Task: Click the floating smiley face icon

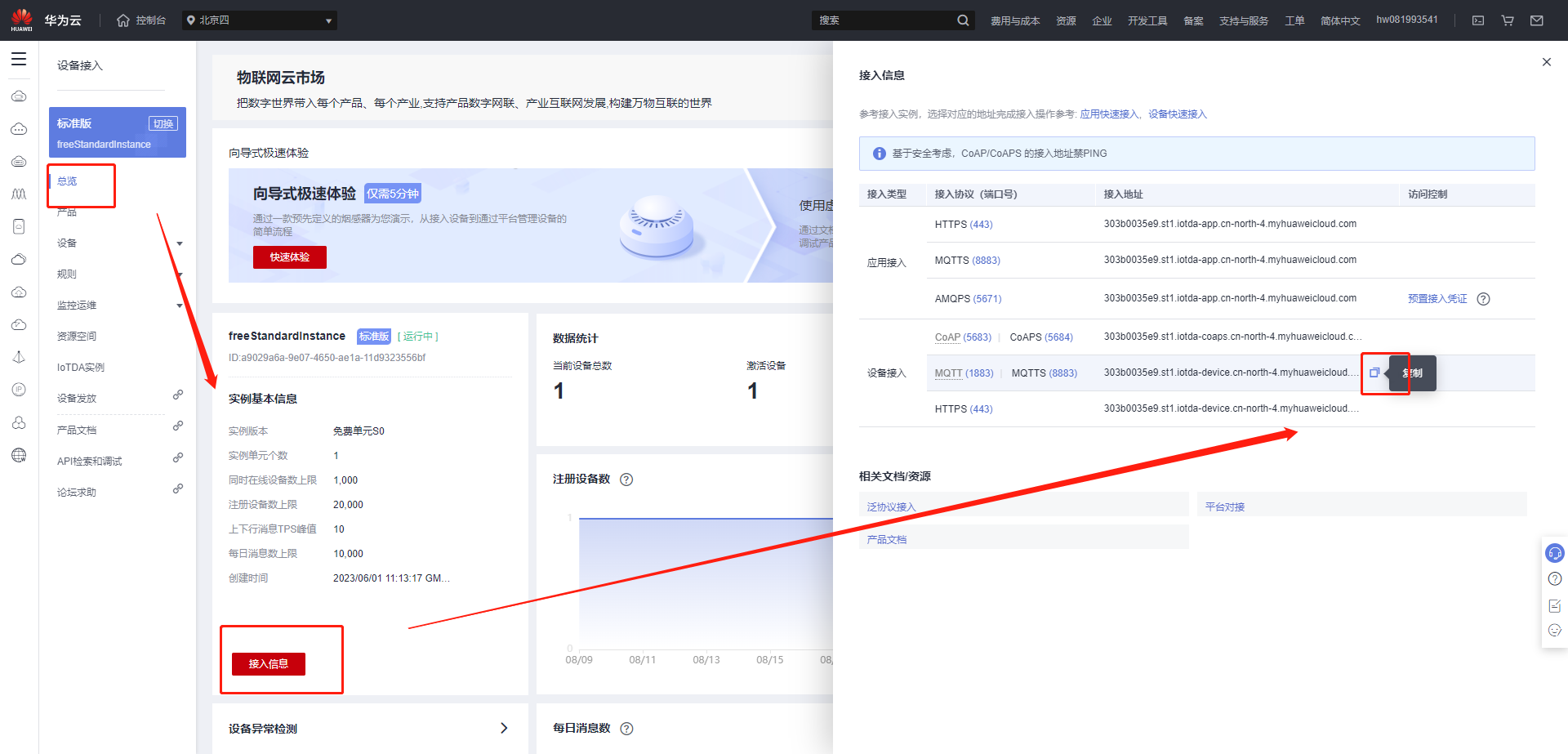Action: tap(1555, 630)
